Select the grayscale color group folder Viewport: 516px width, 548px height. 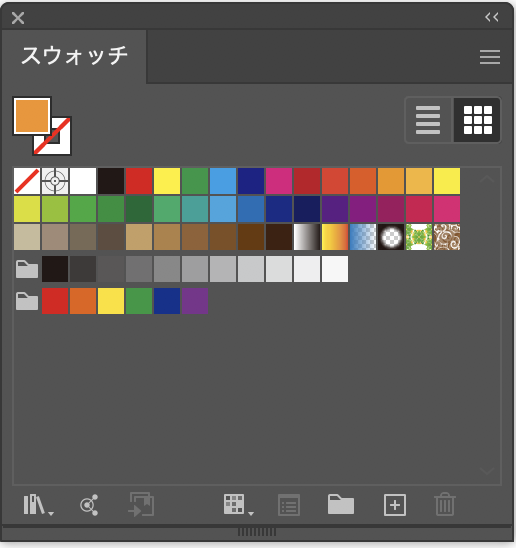[27, 269]
